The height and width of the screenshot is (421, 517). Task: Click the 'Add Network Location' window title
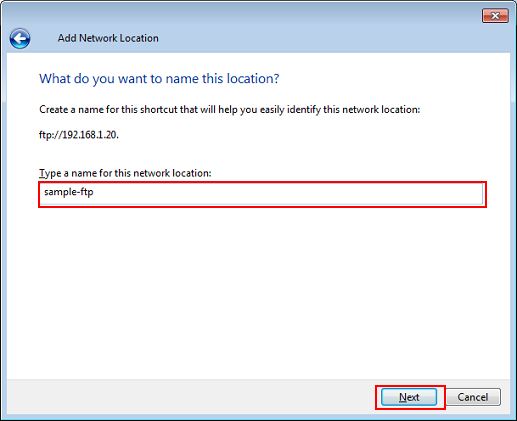(108, 38)
